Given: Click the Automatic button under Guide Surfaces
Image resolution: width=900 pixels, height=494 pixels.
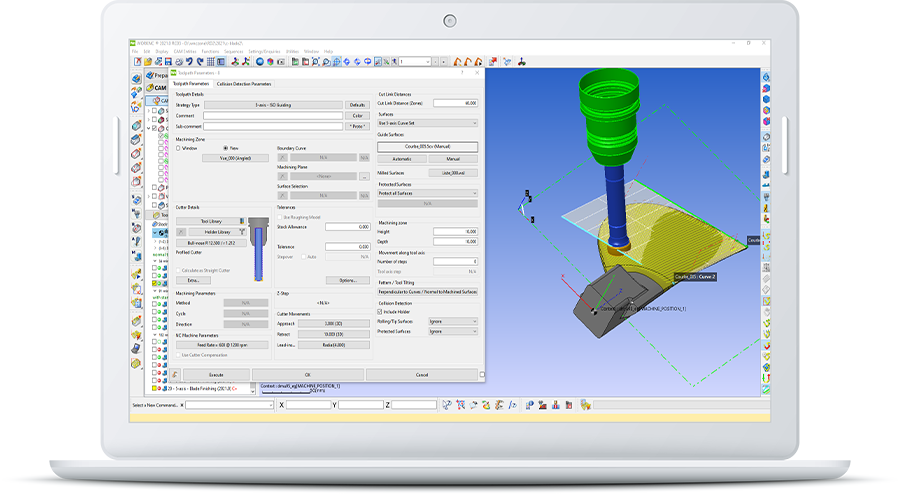Looking at the screenshot, I should tap(402, 159).
